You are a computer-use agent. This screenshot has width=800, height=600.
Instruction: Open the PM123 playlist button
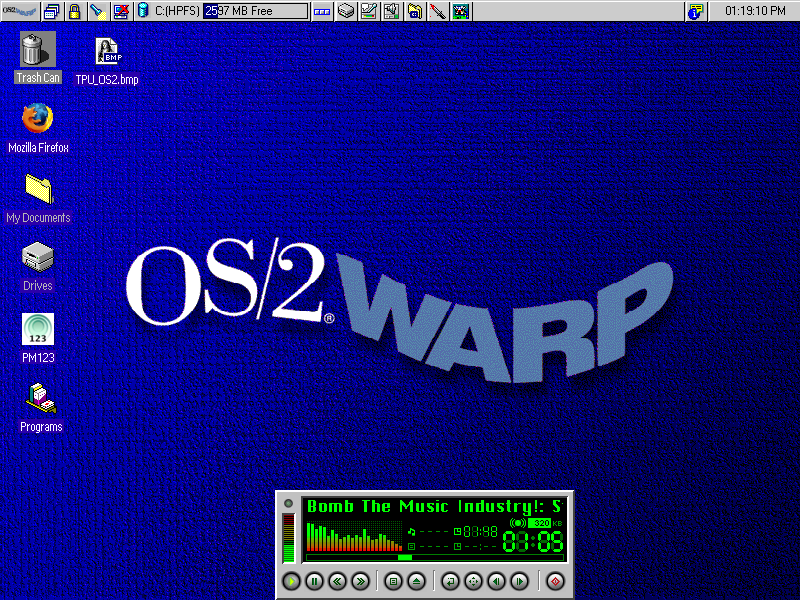(393, 580)
